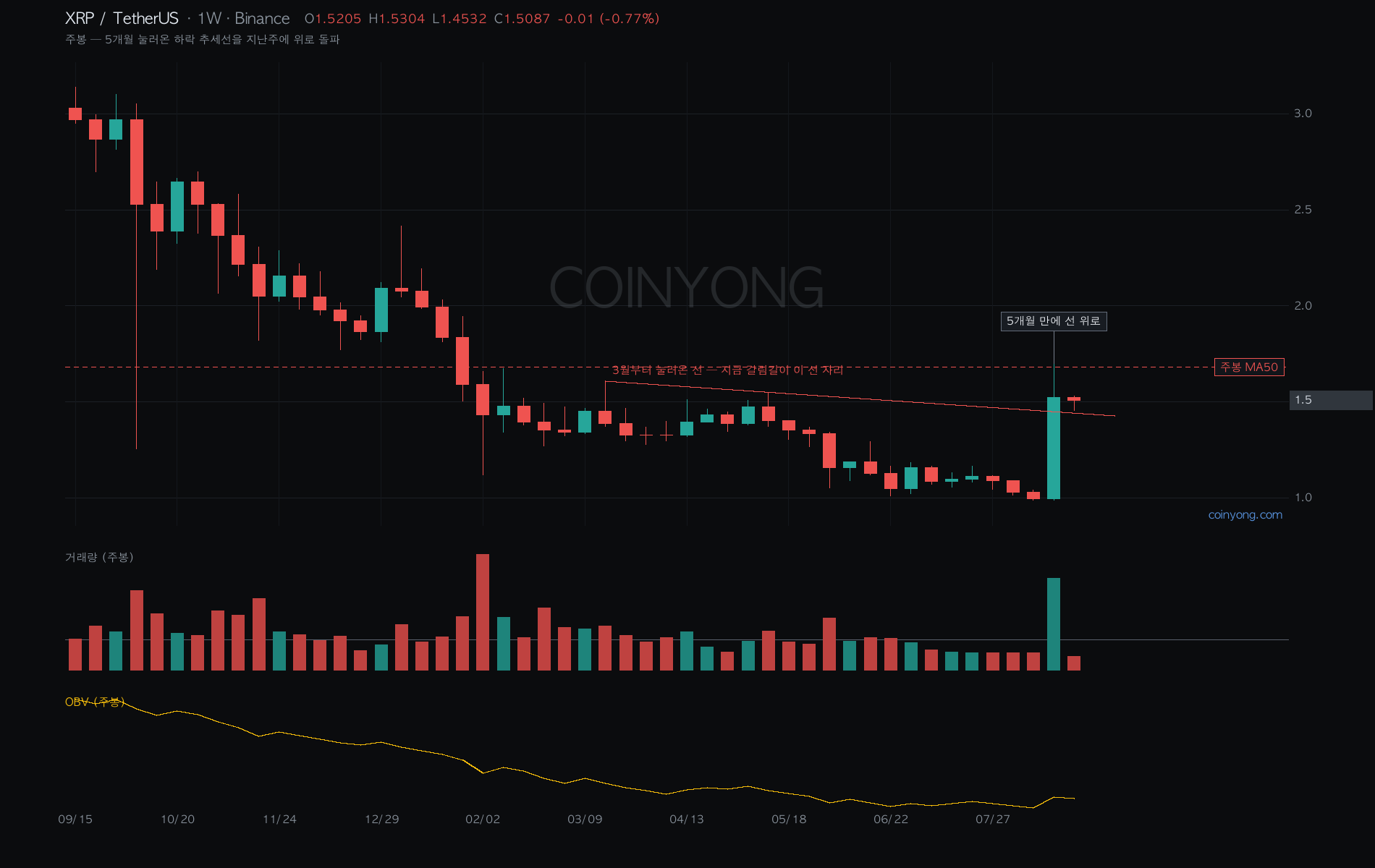Click the Korean subtitle starting with 주봉 — 5개월

tap(203, 39)
